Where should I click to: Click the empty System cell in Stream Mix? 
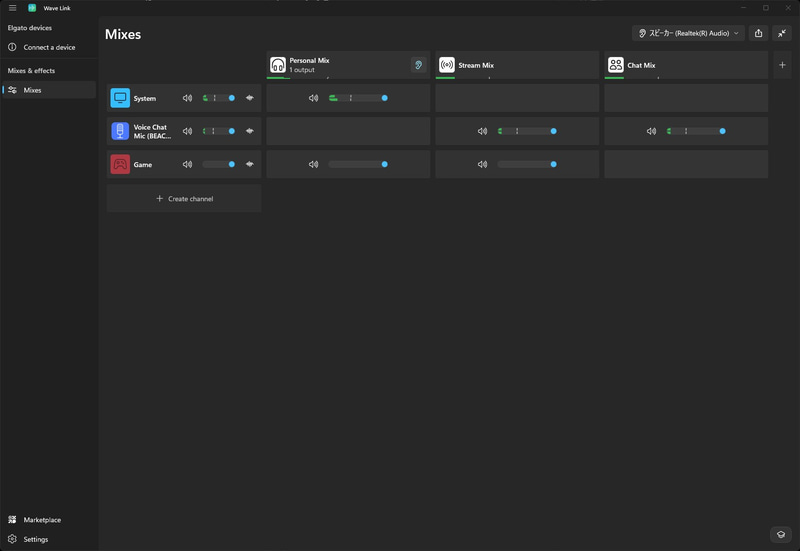tap(517, 98)
